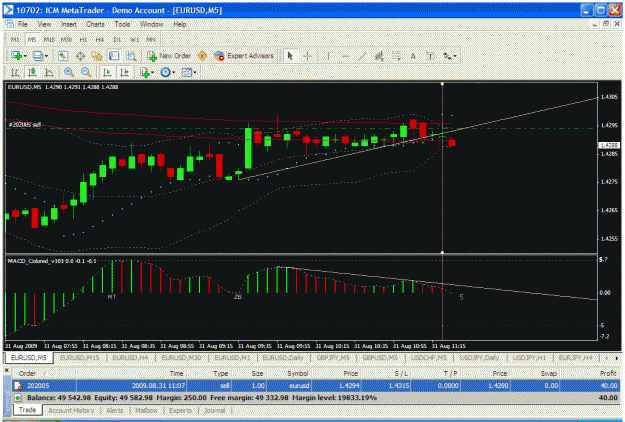The height and width of the screenshot is (422, 625).
Task: Toggle the Terminal panel icon
Action: 114,56
